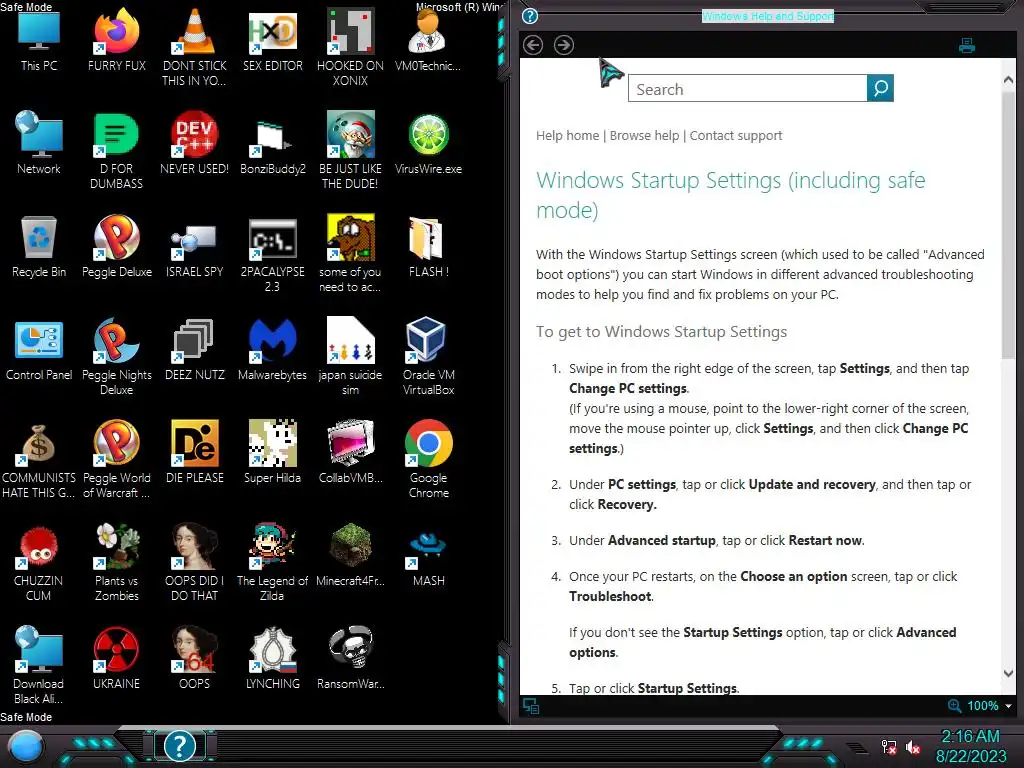
Task: Open the VM0Technic... desktop icon
Action: [x=428, y=39]
